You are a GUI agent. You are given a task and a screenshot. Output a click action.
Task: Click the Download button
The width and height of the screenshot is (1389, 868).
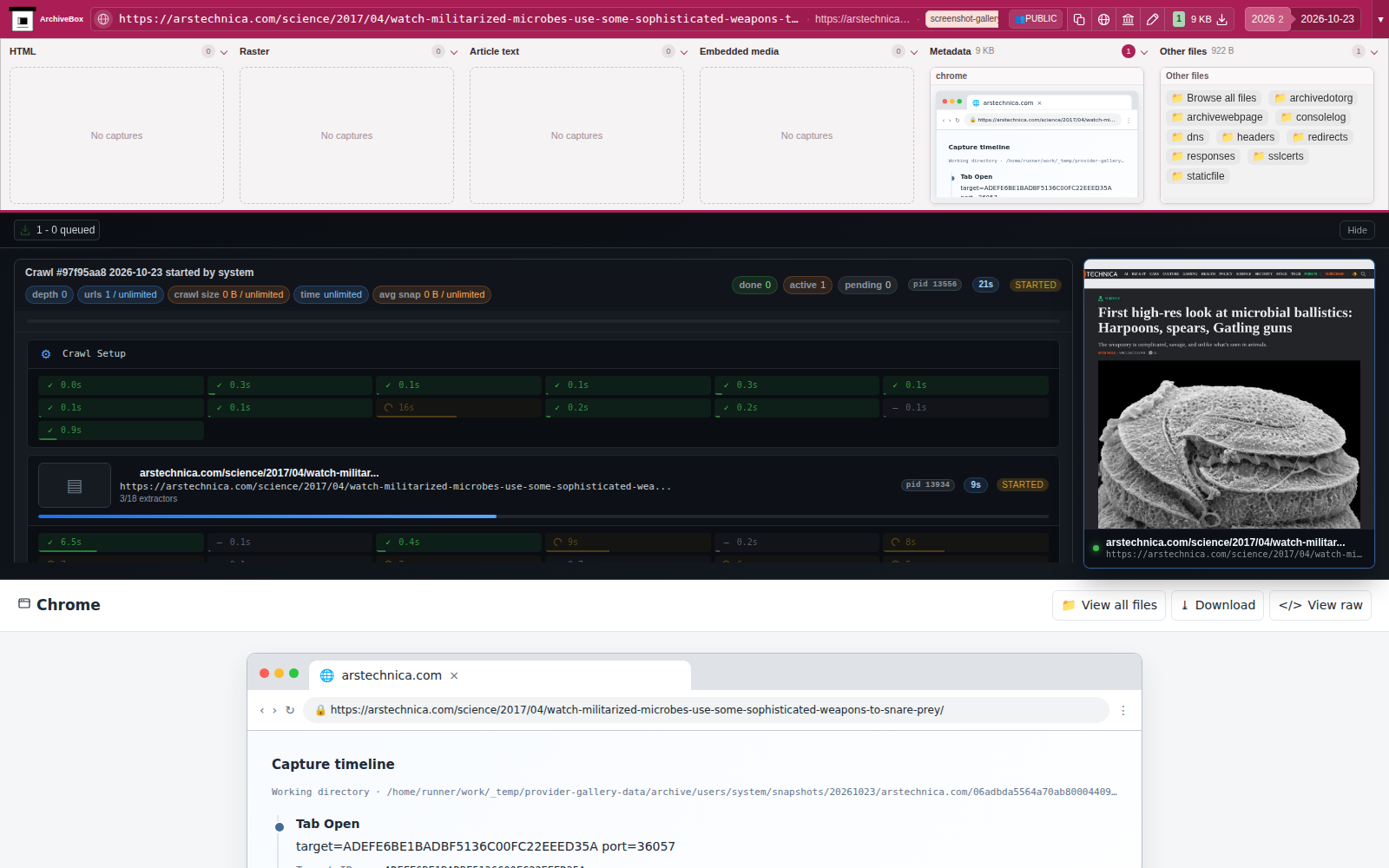click(x=1217, y=605)
